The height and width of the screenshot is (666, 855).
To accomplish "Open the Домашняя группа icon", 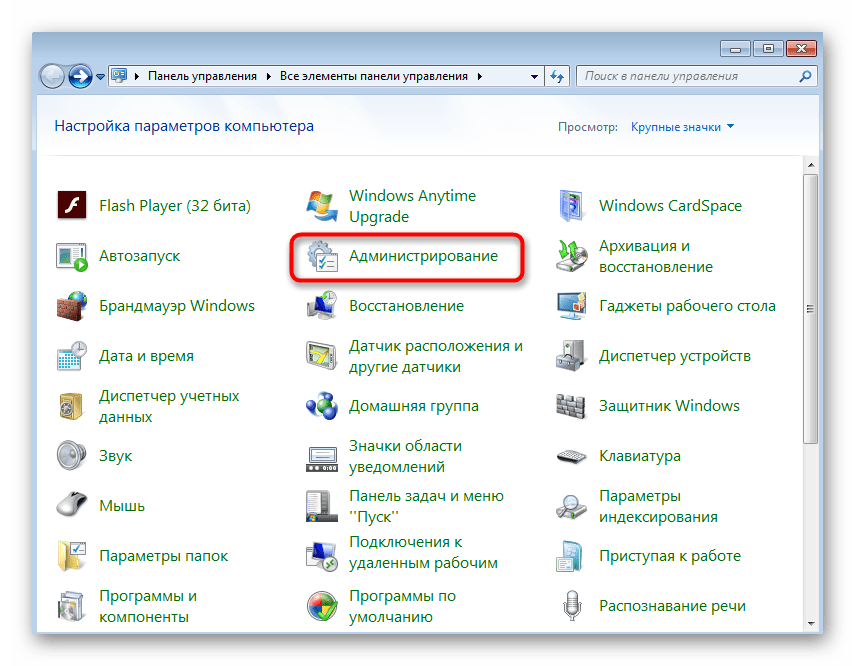I will (x=322, y=406).
